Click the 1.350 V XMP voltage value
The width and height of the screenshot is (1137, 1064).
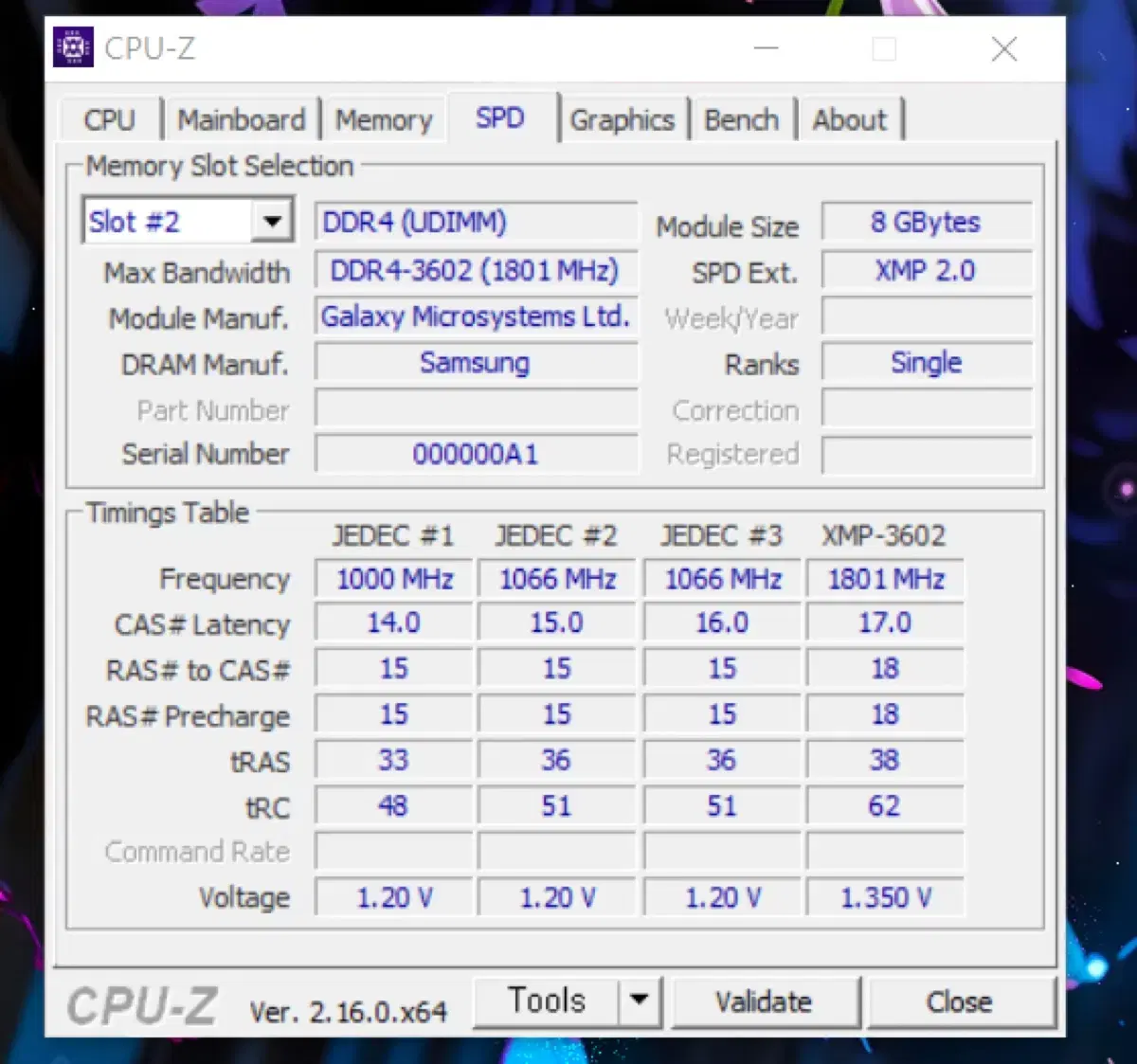885,897
